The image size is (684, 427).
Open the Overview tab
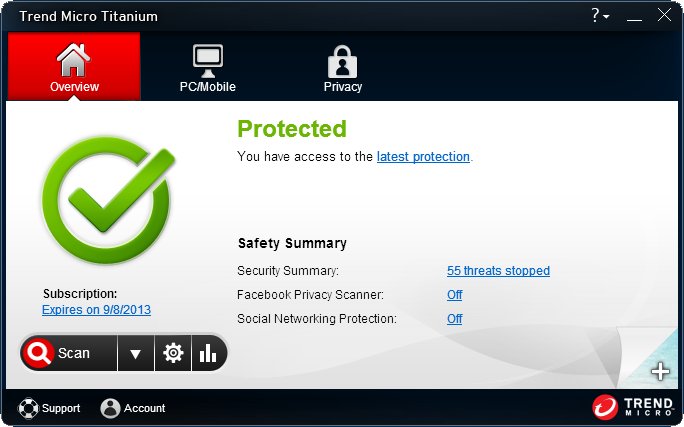[74, 67]
